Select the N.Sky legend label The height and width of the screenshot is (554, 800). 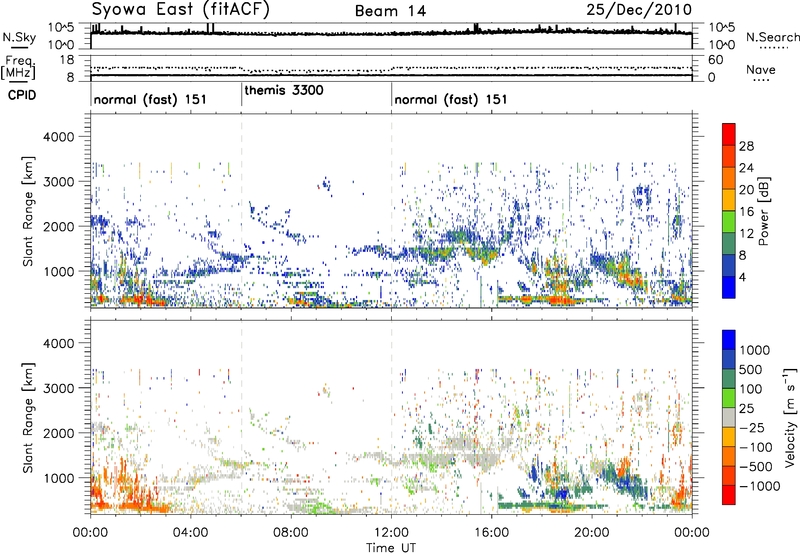(x=19, y=37)
